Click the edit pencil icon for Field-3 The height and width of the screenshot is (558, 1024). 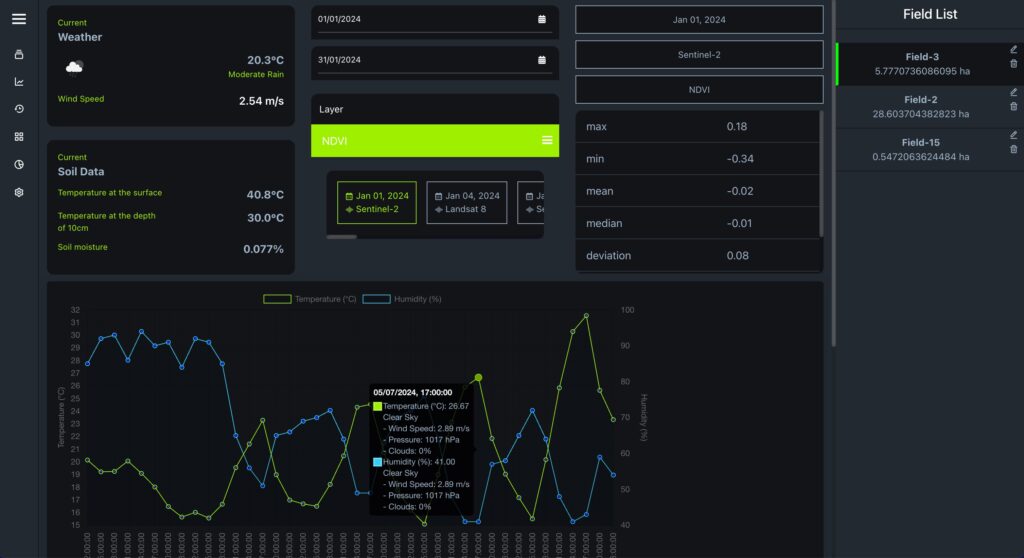tap(1013, 49)
